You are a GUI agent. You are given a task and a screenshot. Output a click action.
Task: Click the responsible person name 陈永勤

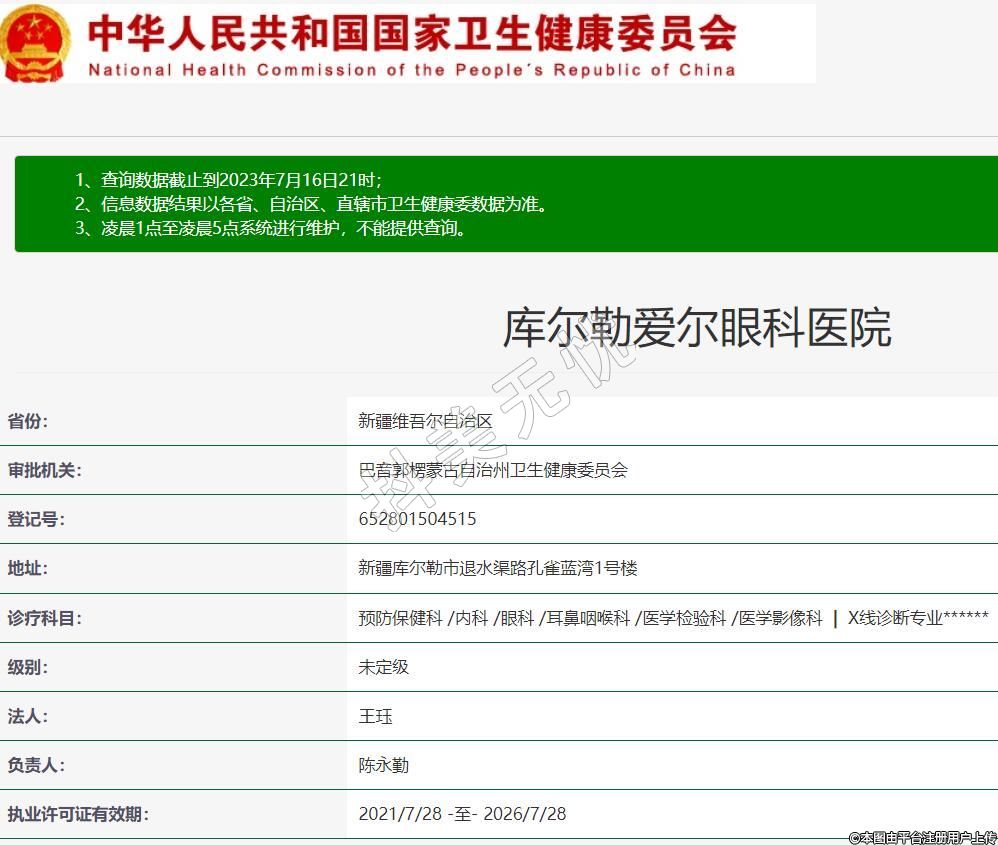point(384,765)
